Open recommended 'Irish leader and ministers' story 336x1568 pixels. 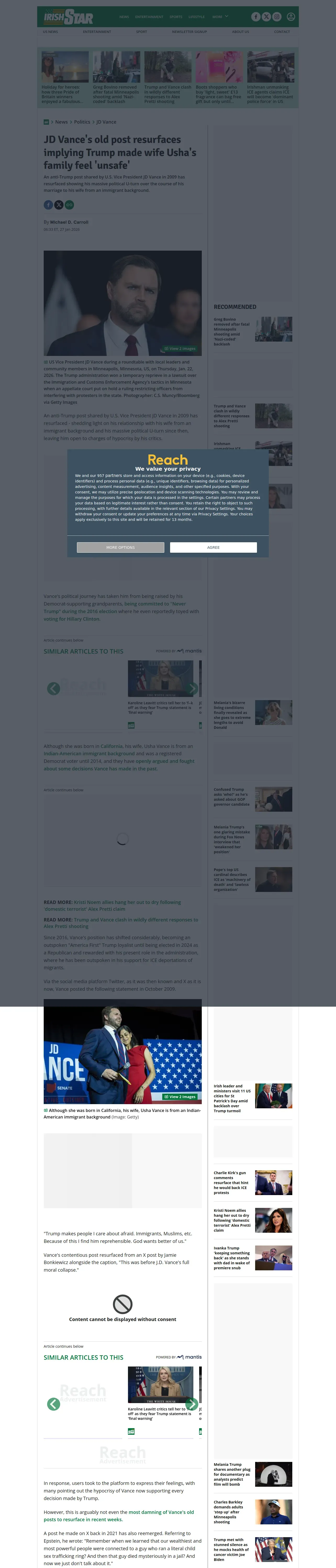tap(253, 1098)
